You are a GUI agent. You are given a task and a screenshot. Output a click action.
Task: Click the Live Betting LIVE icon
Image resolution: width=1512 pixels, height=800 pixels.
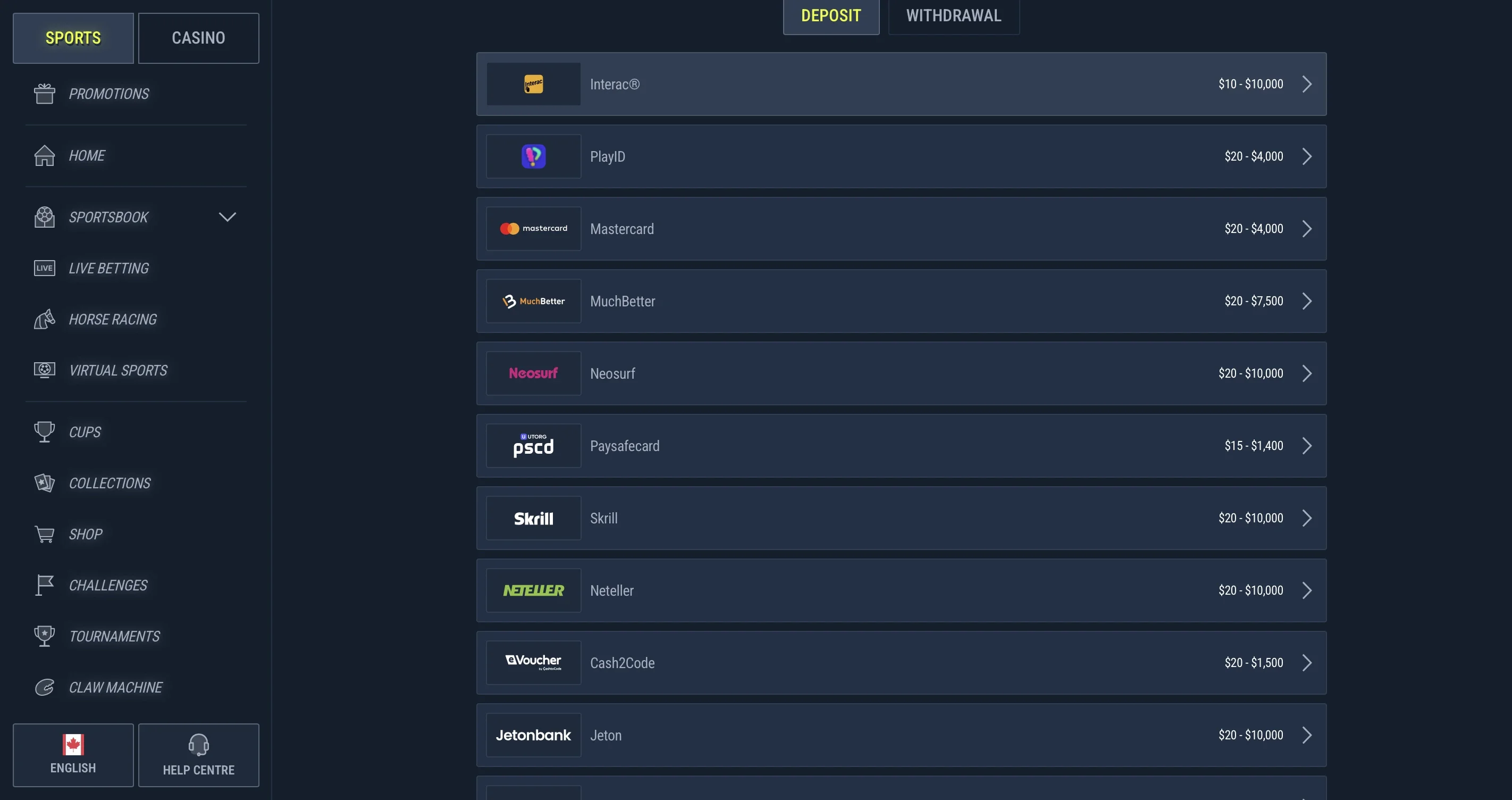[45, 269]
